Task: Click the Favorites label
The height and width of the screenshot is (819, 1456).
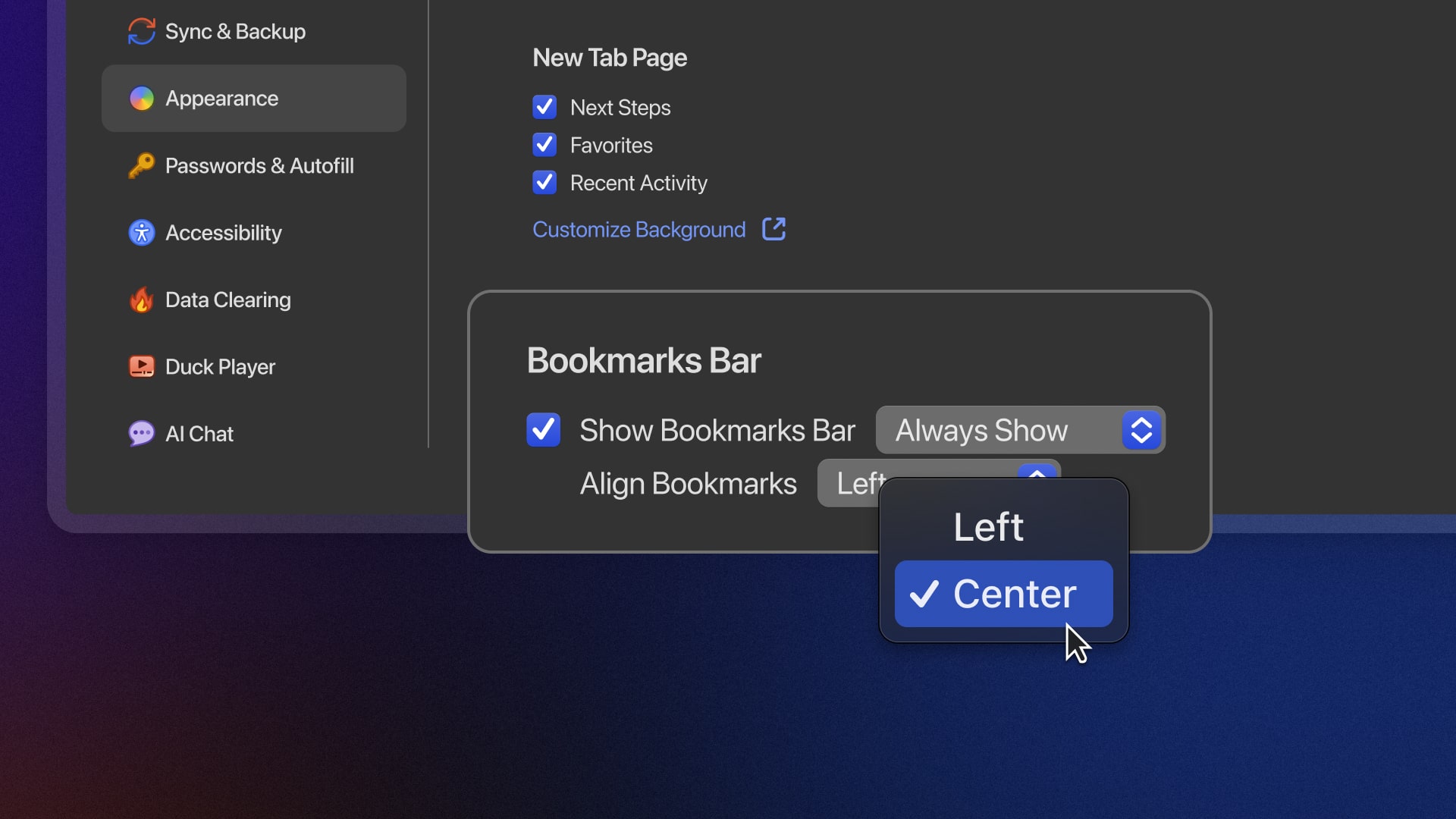Action: 611,145
